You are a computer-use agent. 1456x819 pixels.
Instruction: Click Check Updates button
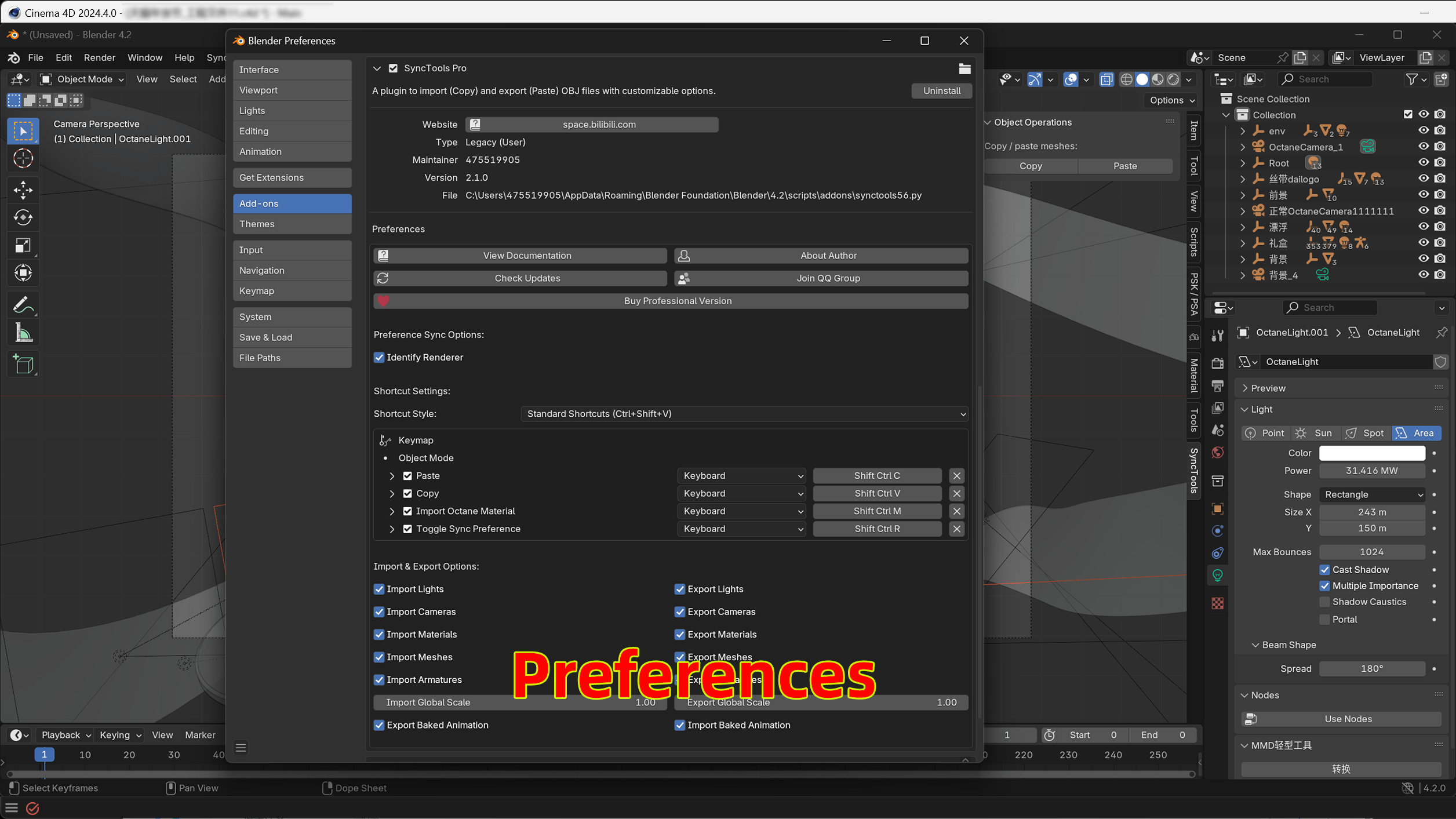click(x=520, y=278)
